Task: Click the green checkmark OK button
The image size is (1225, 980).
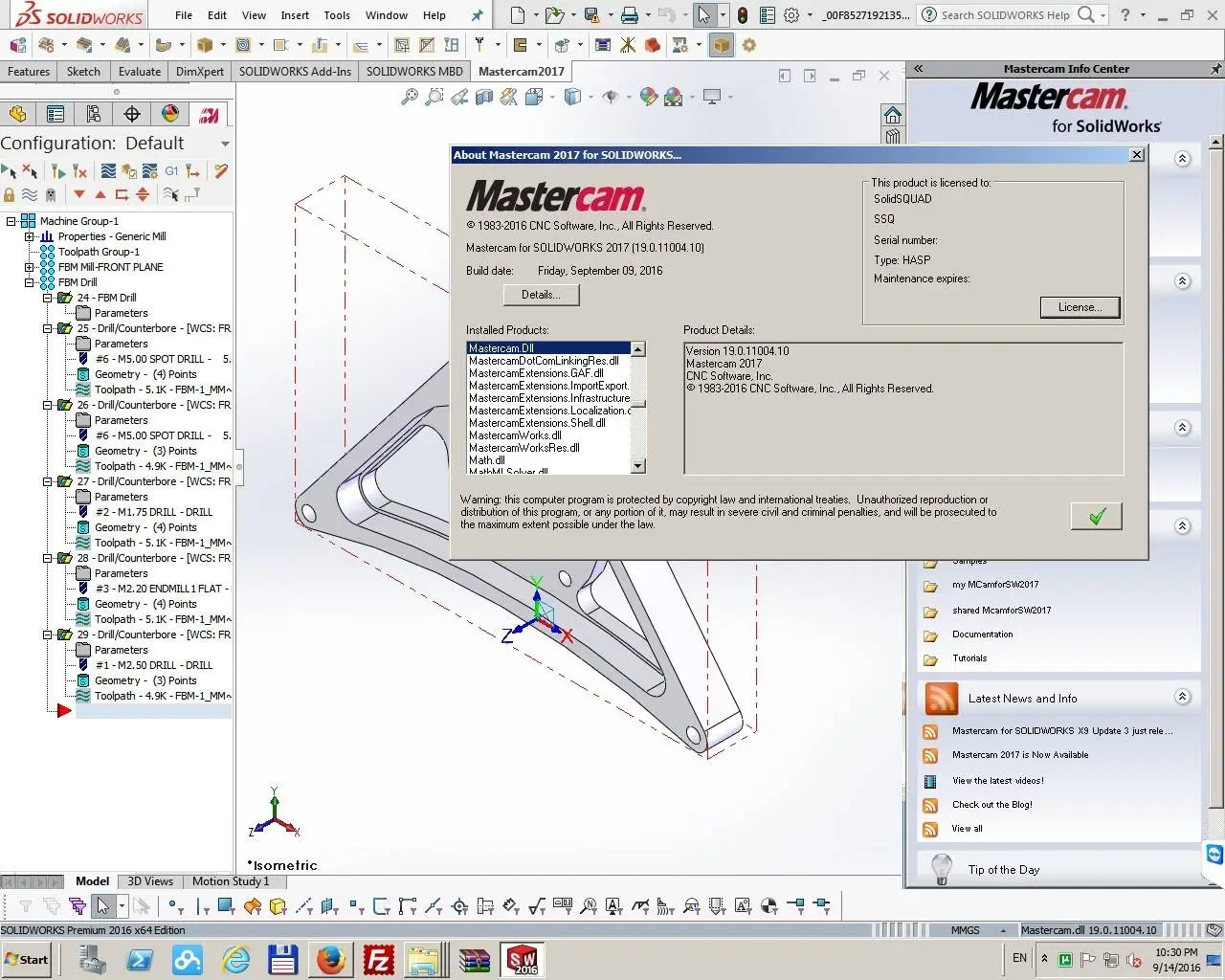Action: pos(1097,516)
